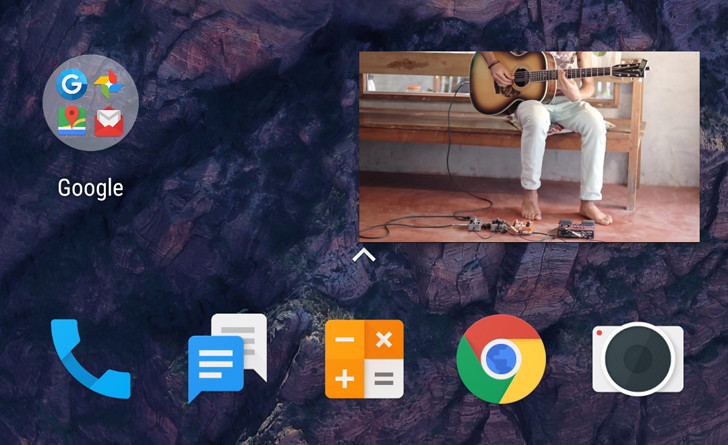Image resolution: width=728 pixels, height=445 pixels.
Task: Tap the Gmail envelope icon in the folder
Action: tap(108, 122)
